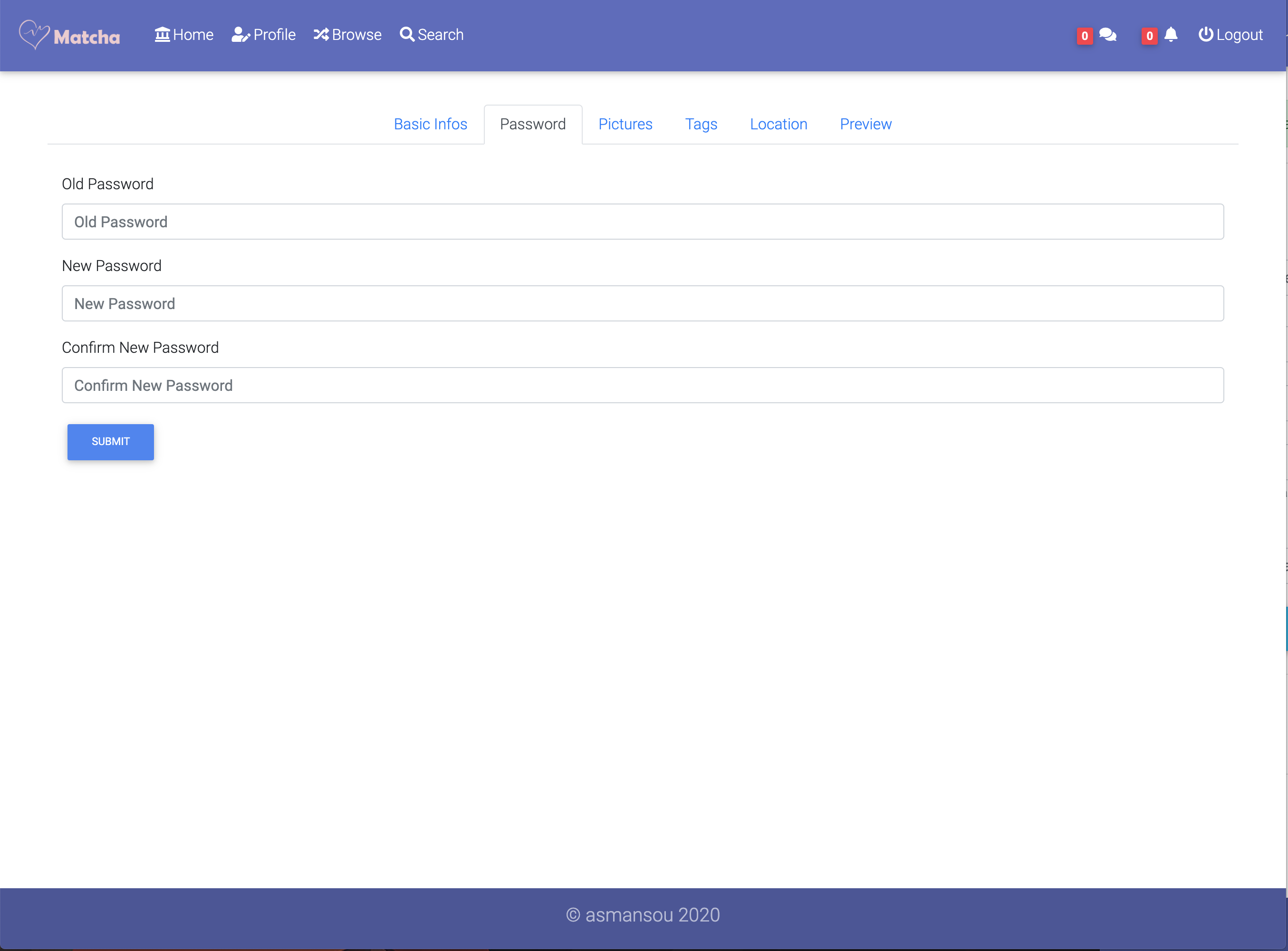Open the notifications bell icon

tap(1171, 35)
